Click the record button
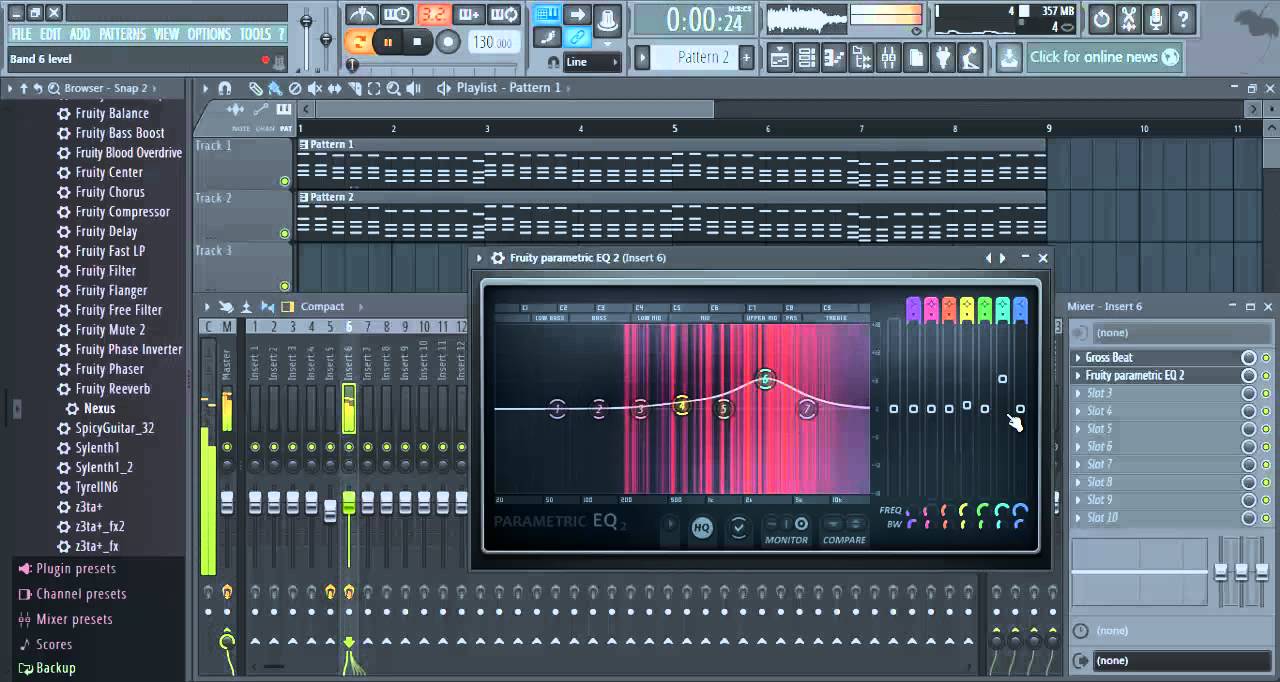This screenshot has width=1280, height=682. tap(448, 42)
